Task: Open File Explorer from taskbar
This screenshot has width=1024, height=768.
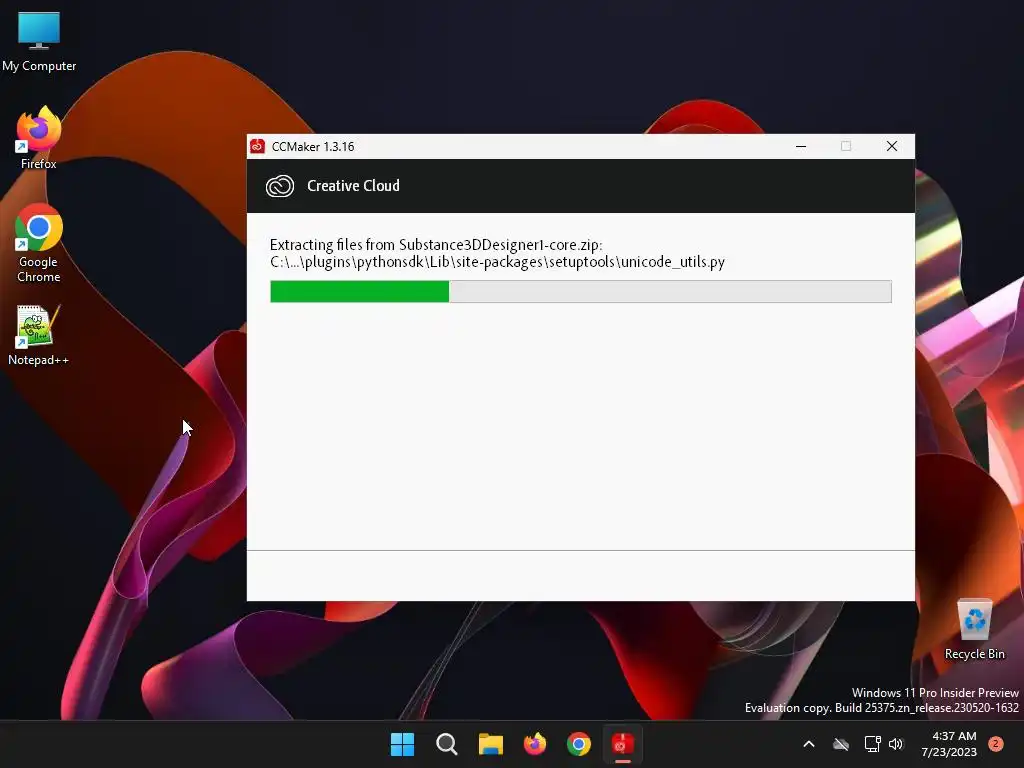Action: coord(490,744)
